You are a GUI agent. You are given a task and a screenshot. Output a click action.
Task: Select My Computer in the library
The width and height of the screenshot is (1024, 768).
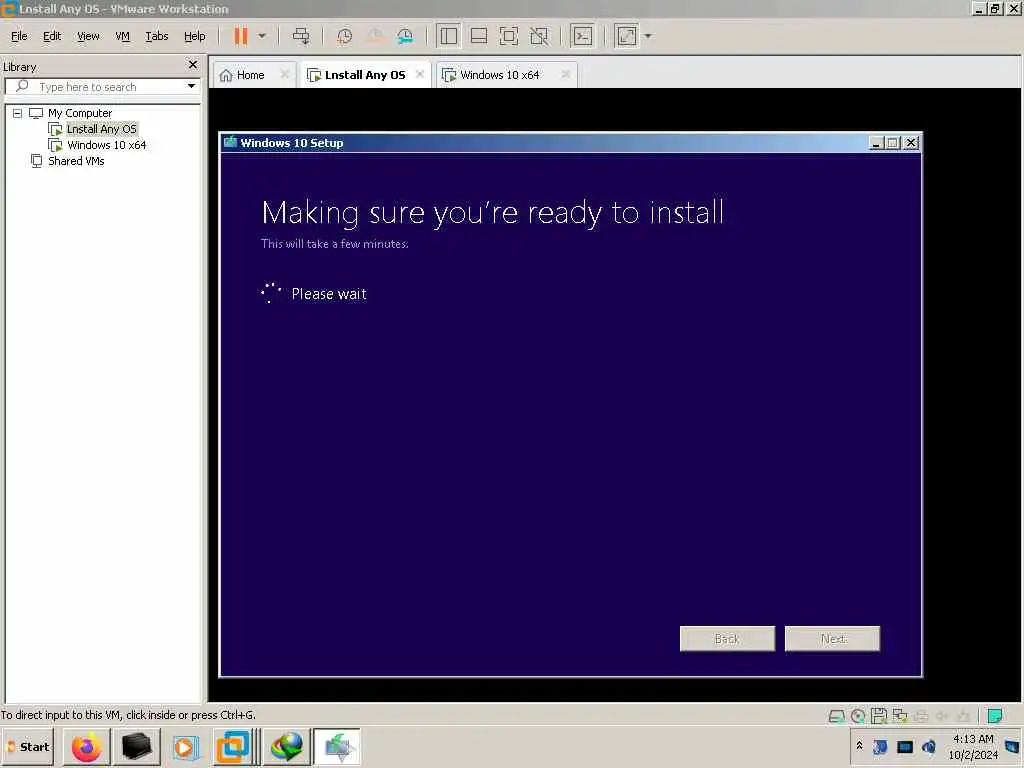pyautogui.click(x=80, y=113)
